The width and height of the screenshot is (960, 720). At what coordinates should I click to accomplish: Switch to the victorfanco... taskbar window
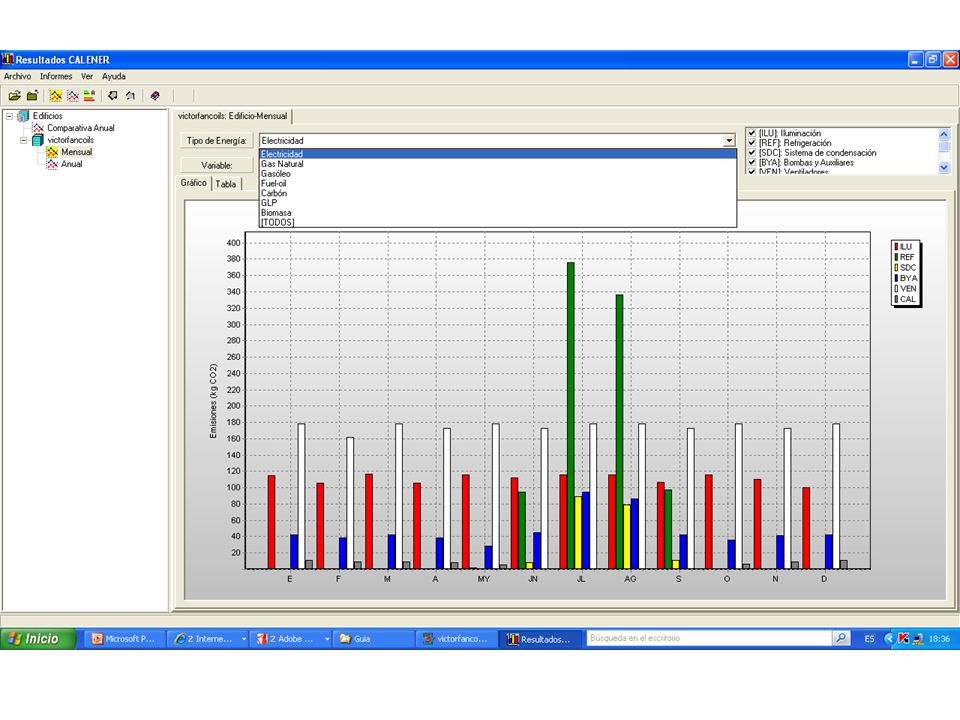tap(457, 639)
